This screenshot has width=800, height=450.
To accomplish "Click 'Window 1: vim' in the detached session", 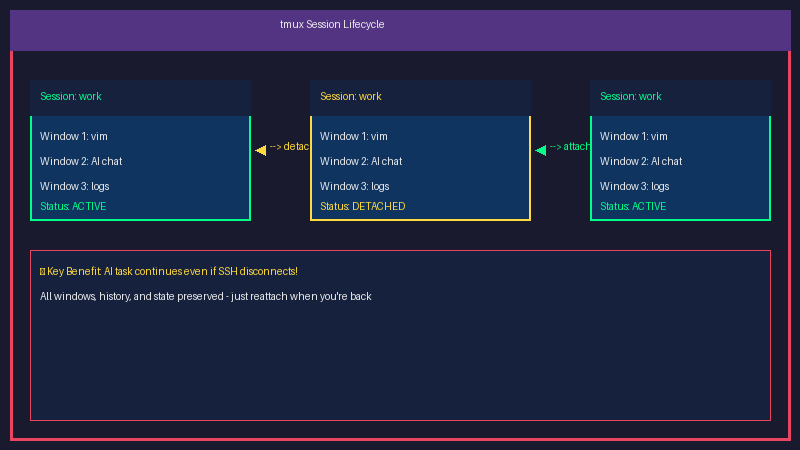I will coord(354,136).
